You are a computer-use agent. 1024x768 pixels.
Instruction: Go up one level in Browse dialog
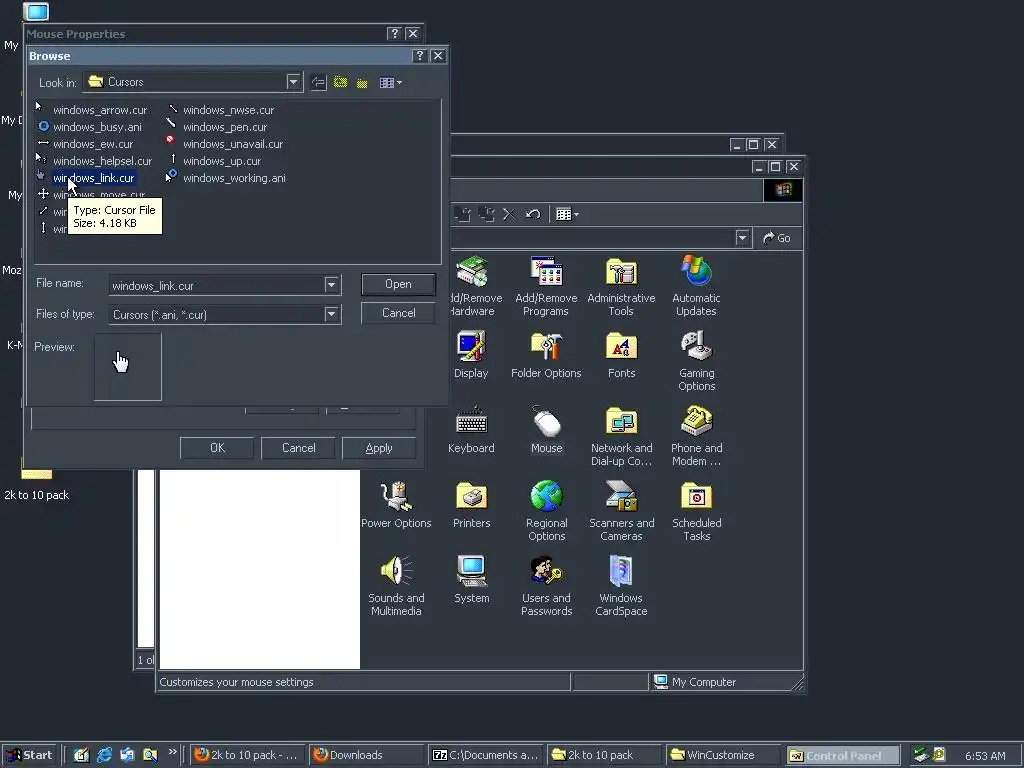pyautogui.click(x=340, y=82)
